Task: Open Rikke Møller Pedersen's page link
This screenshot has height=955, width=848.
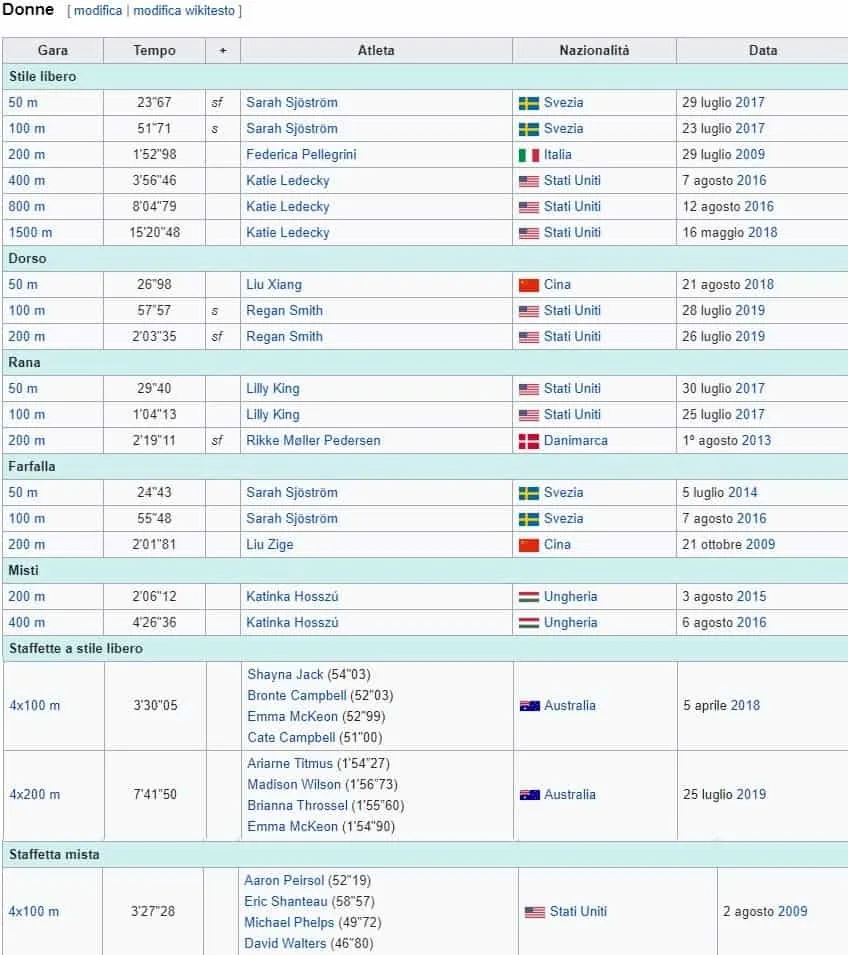Action: (313, 441)
